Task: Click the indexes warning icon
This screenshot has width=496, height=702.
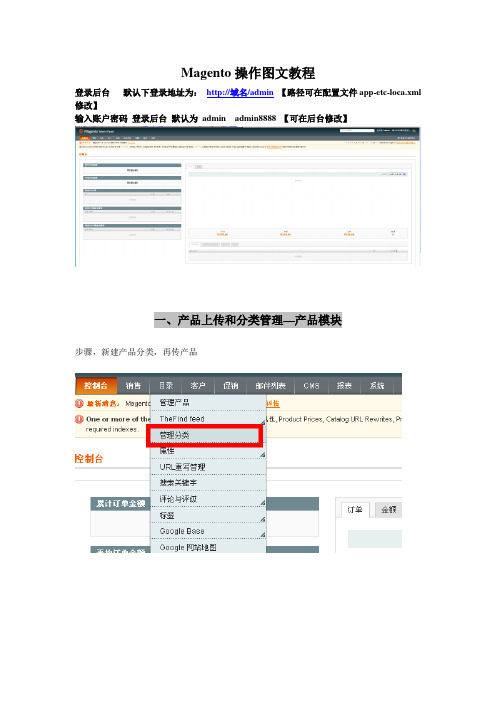Action: tap(79, 419)
